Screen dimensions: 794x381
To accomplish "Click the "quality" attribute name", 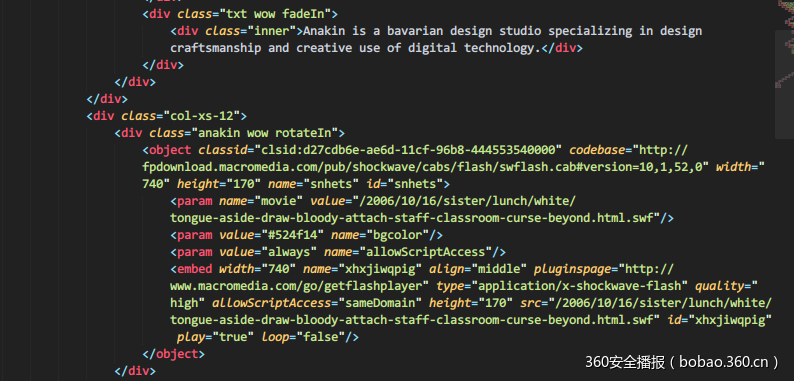I will click(x=720, y=286).
